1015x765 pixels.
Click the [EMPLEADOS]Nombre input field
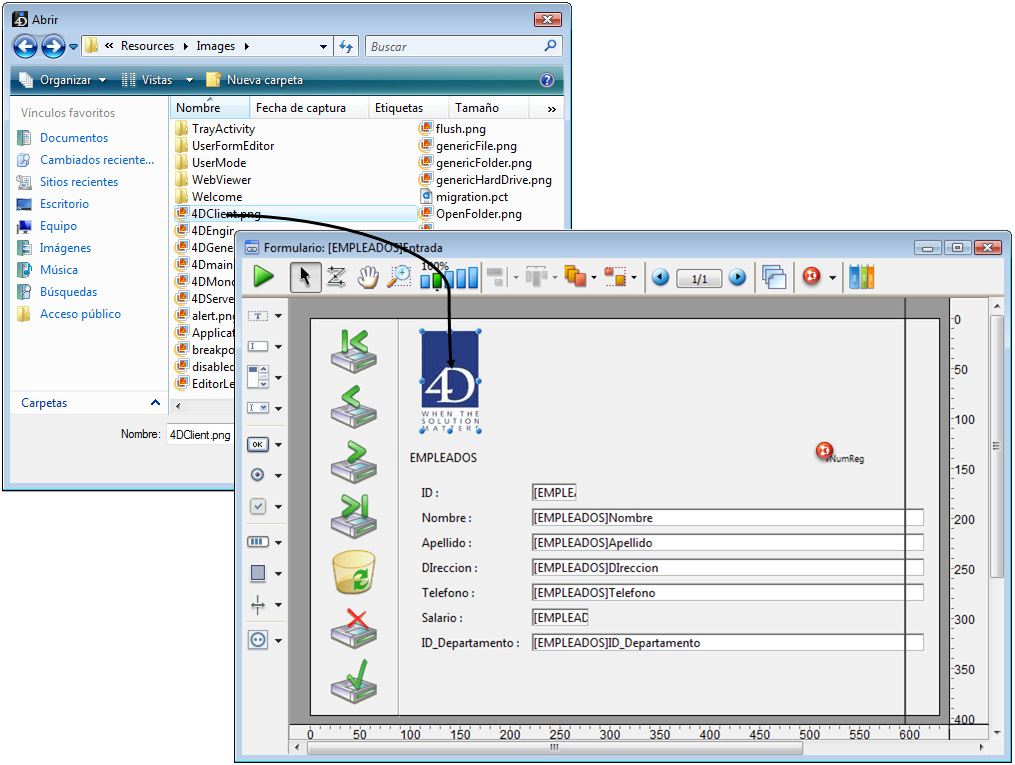tap(727, 518)
